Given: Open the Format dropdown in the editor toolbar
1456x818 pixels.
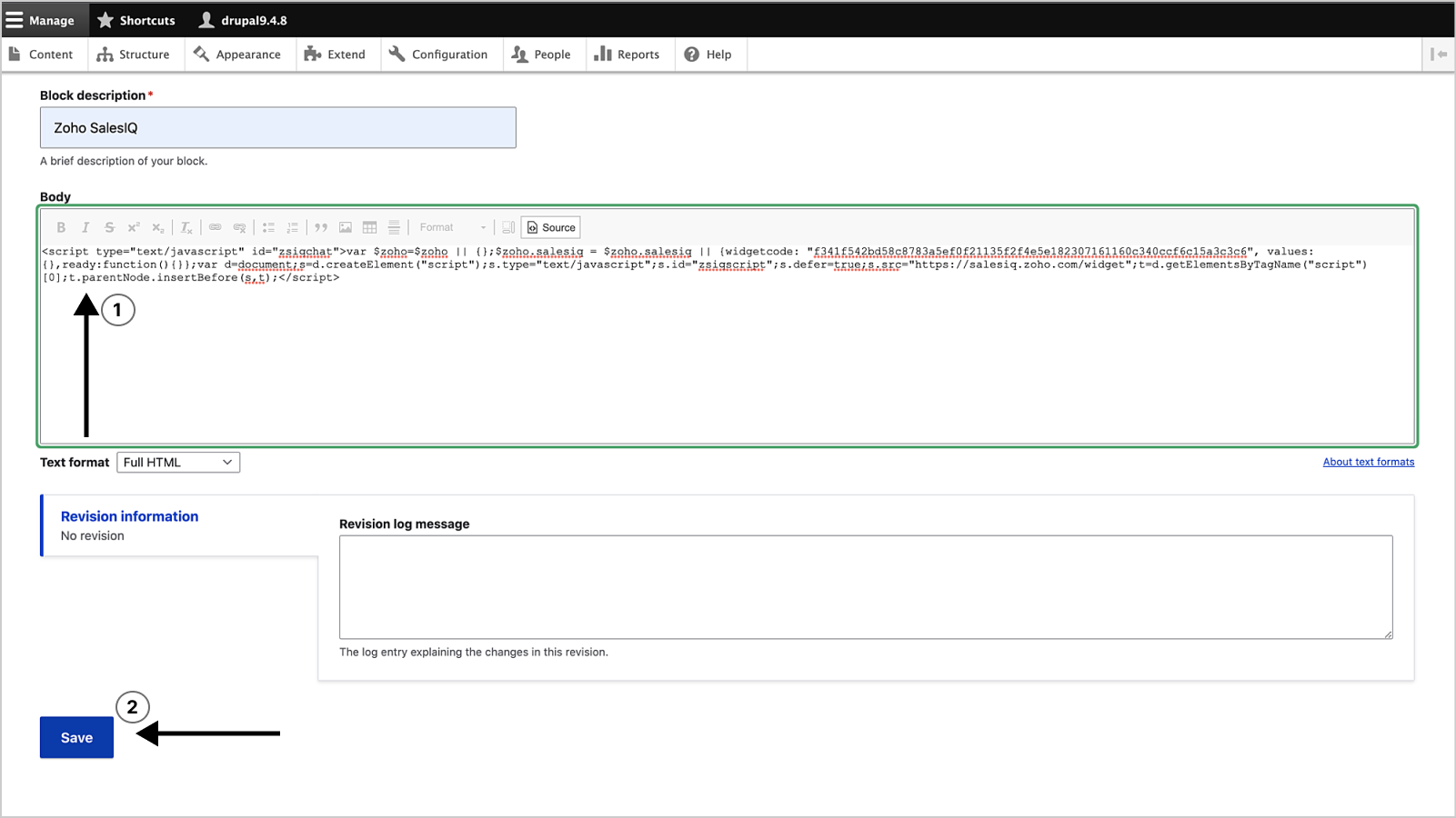Looking at the screenshot, I should [x=453, y=227].
